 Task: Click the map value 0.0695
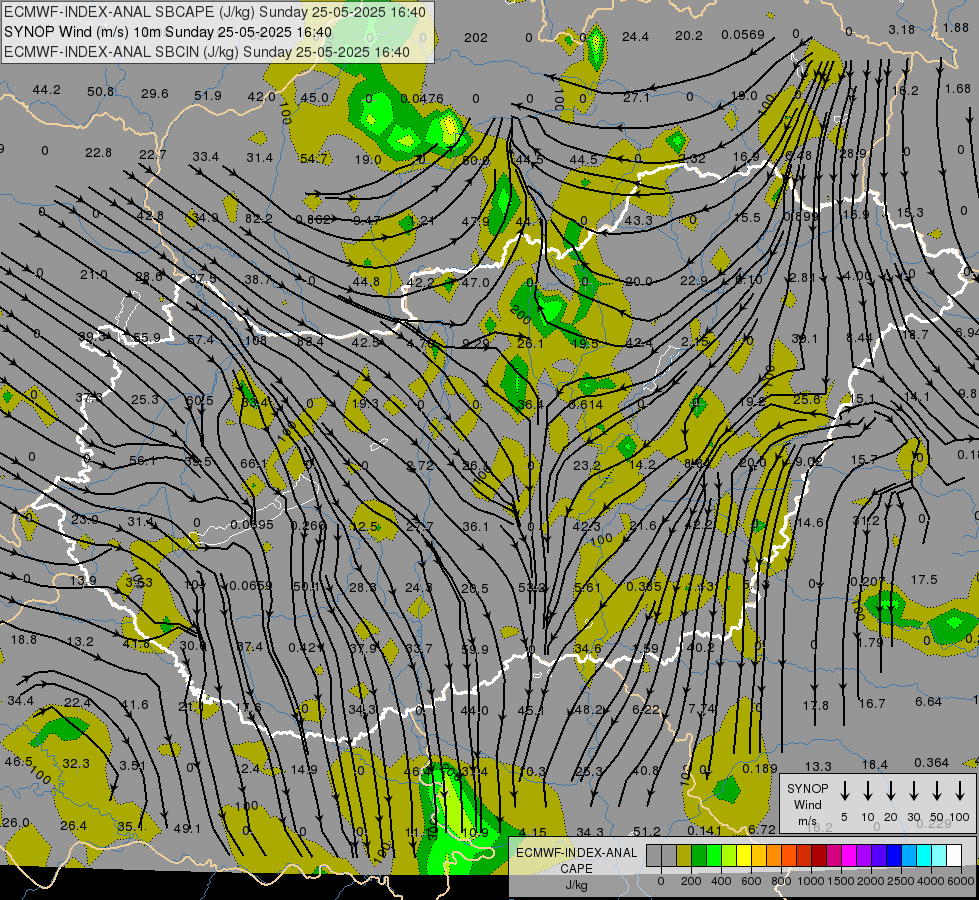252,525
